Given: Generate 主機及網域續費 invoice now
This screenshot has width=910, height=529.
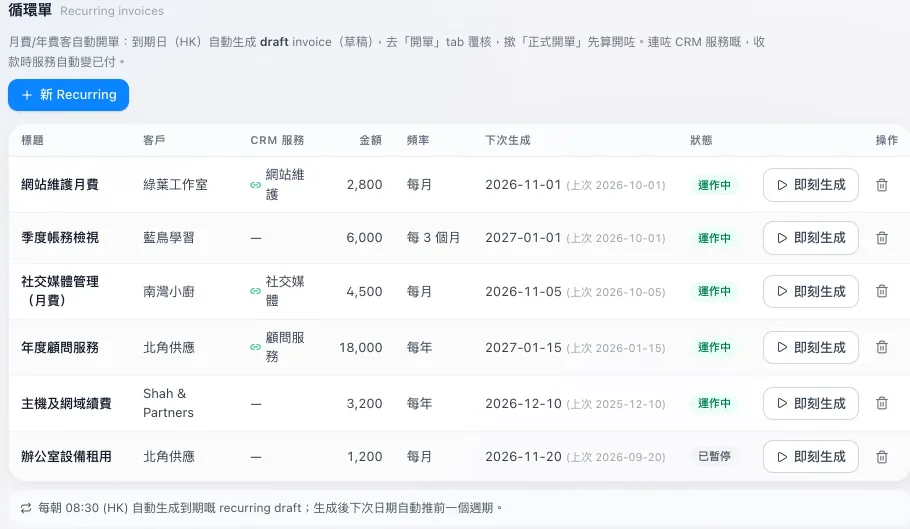Looking at the screenshot, I should 811,403.
